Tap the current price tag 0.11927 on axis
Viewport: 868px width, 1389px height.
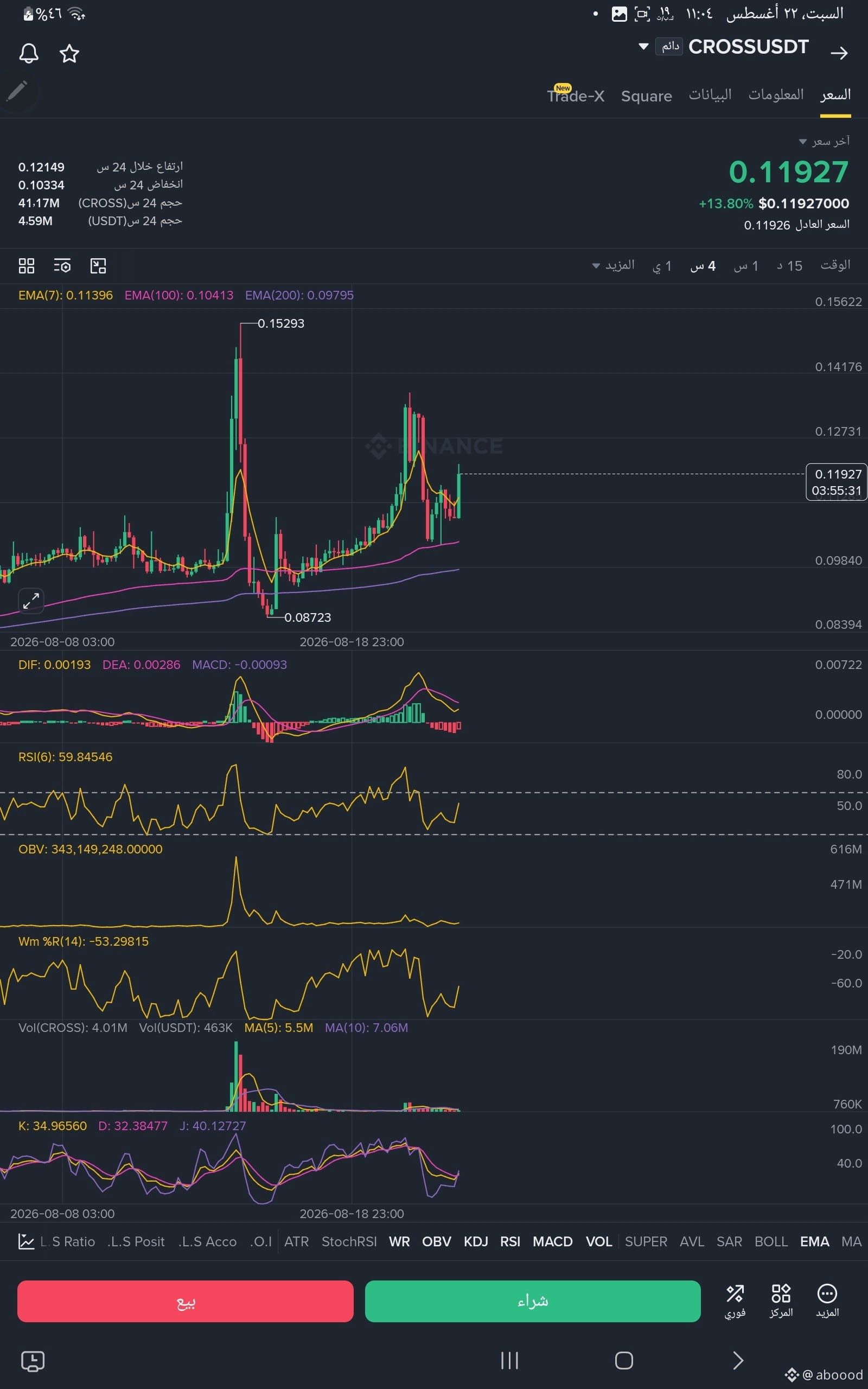coord(837,482)
